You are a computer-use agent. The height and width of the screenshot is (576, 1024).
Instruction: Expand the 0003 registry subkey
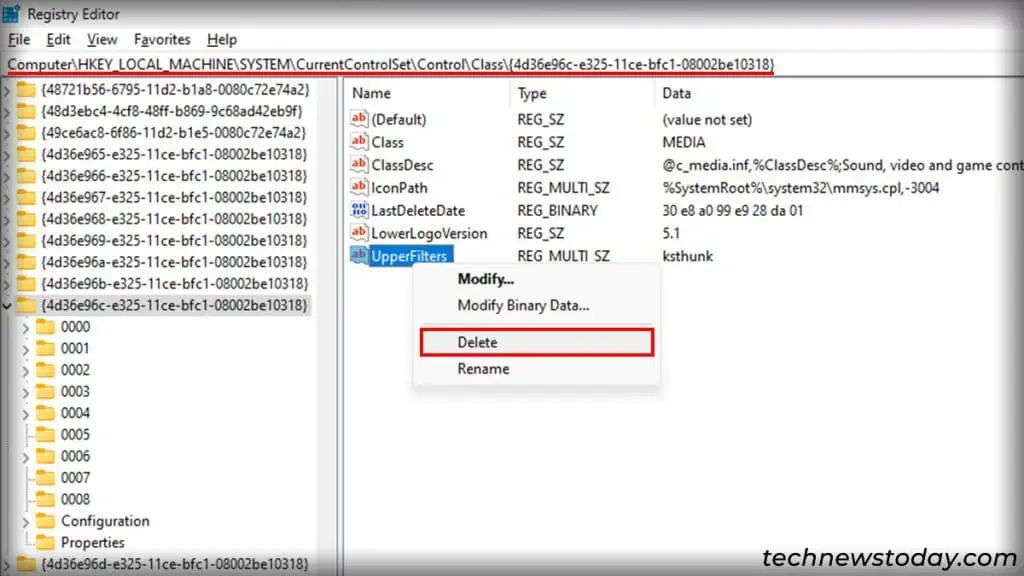pyautogui.click(x=25, y=390)
